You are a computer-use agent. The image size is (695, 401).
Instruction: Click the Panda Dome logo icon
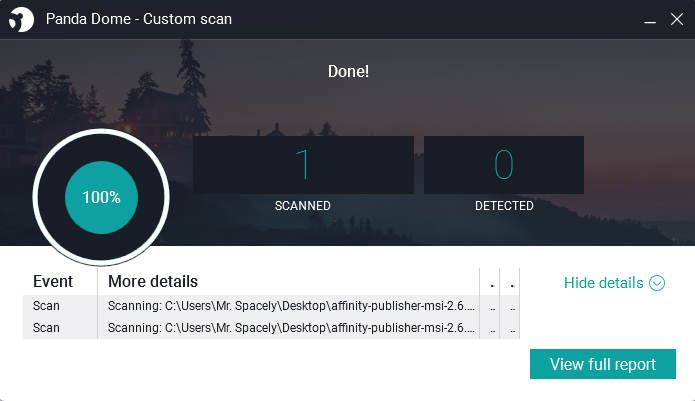20,19
